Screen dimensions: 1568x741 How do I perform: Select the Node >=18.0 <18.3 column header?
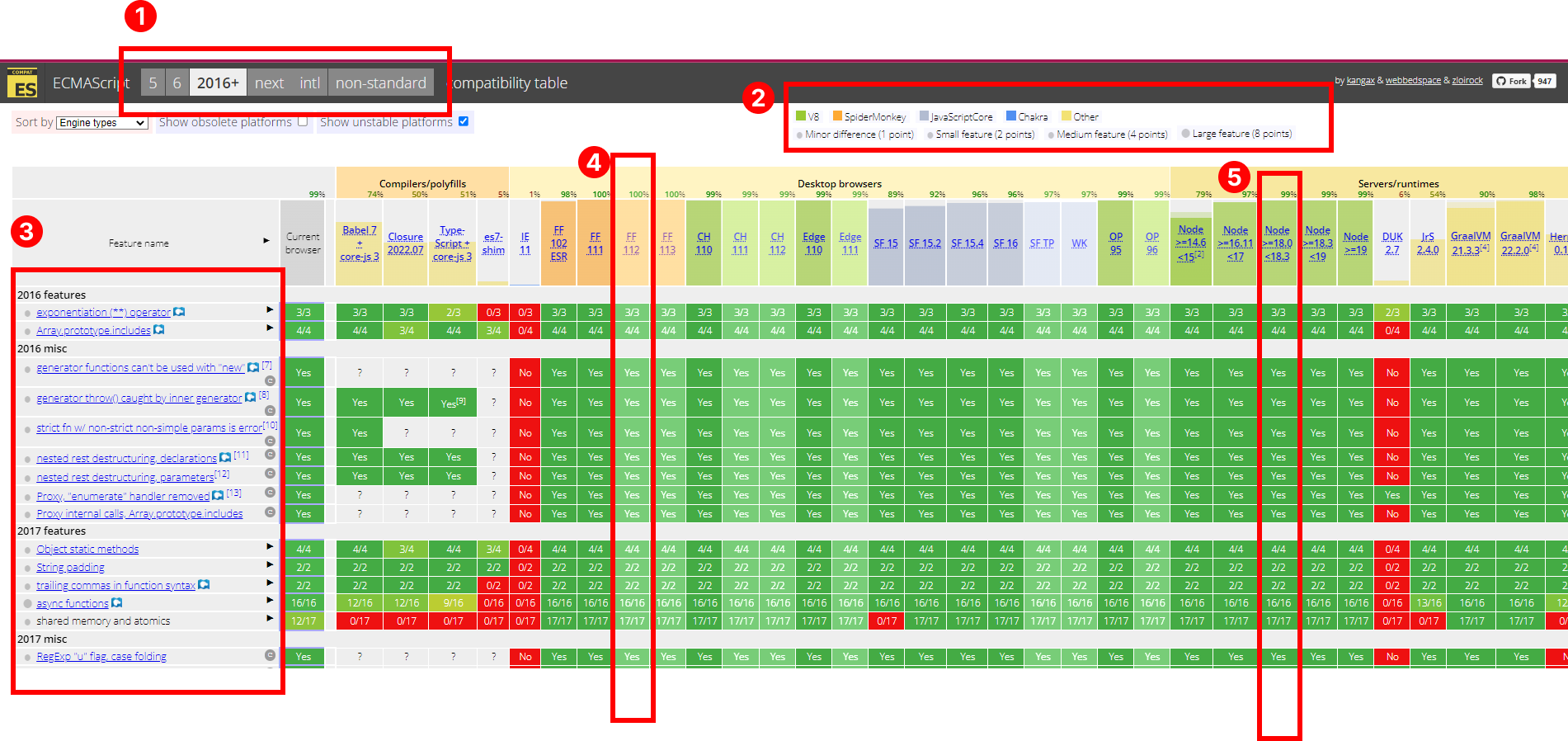1277,243
